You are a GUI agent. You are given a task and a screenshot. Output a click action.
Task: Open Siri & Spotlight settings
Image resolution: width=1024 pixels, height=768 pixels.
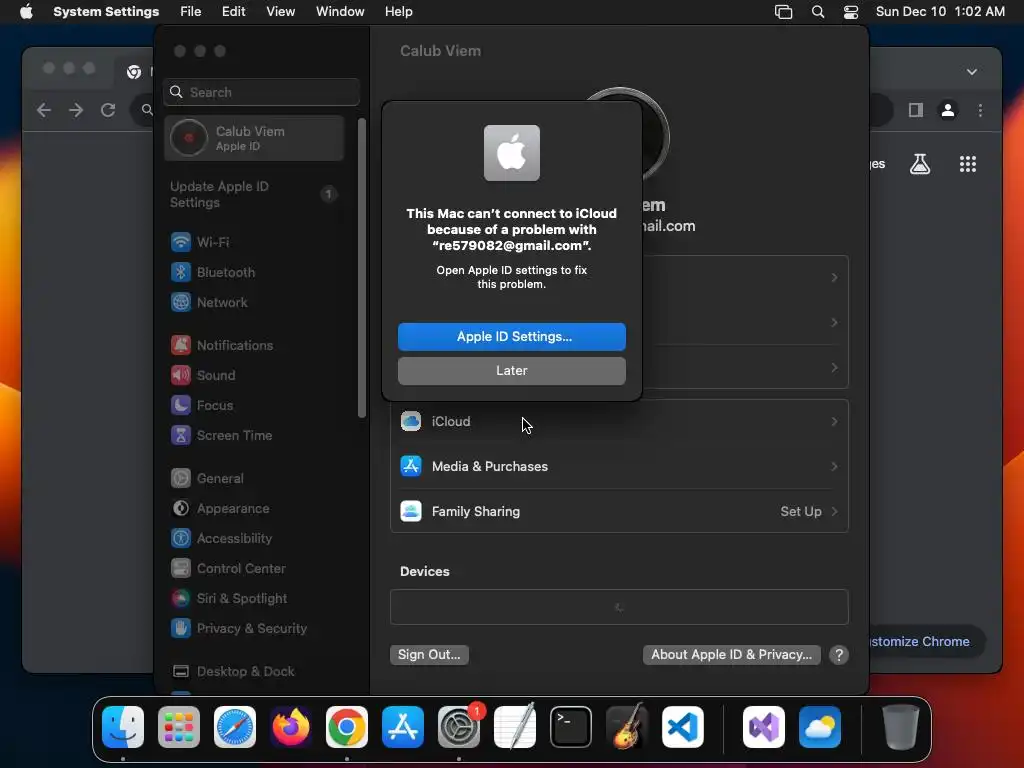[254, 599]
